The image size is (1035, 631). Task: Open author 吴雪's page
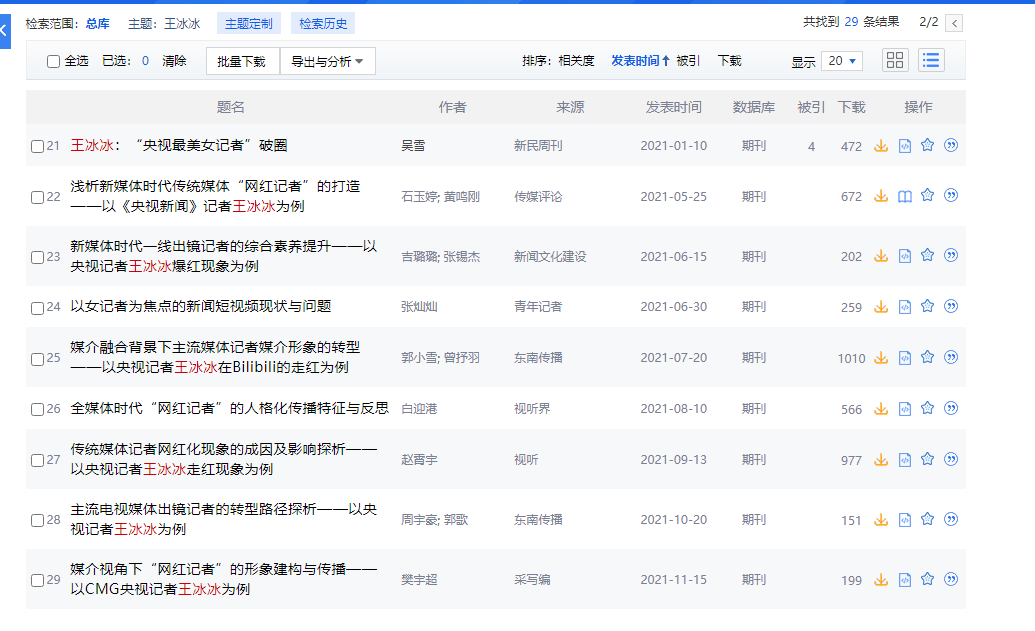pyautogui.click(x=413, y=146)
